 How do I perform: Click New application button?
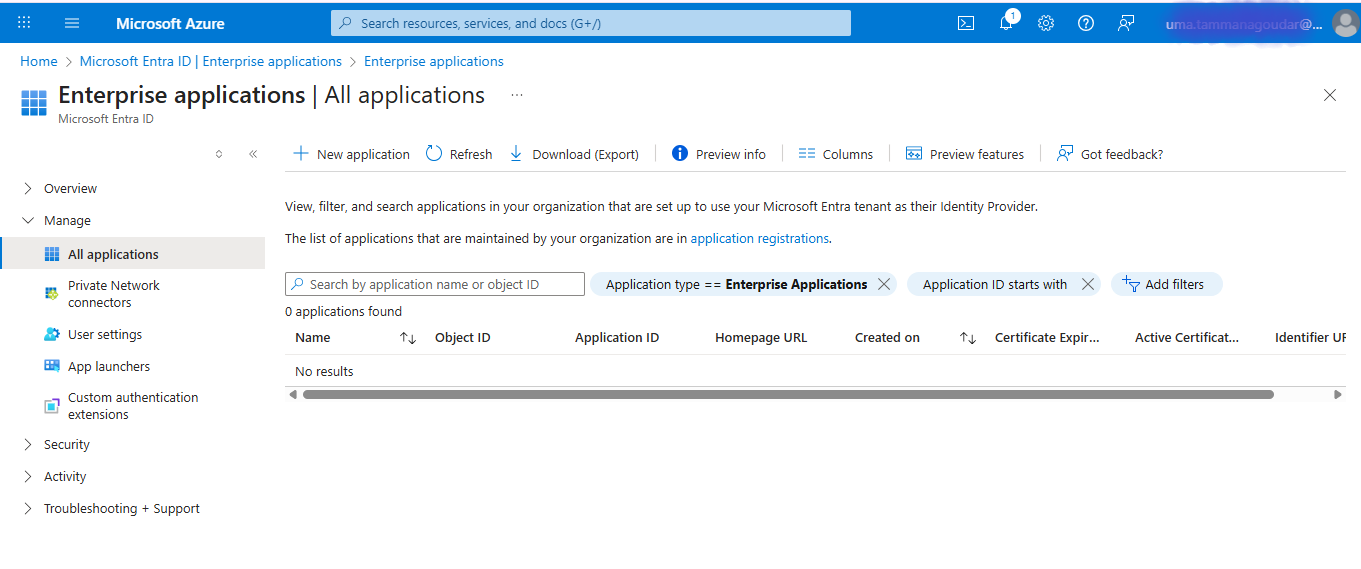(x=351, y=154)
